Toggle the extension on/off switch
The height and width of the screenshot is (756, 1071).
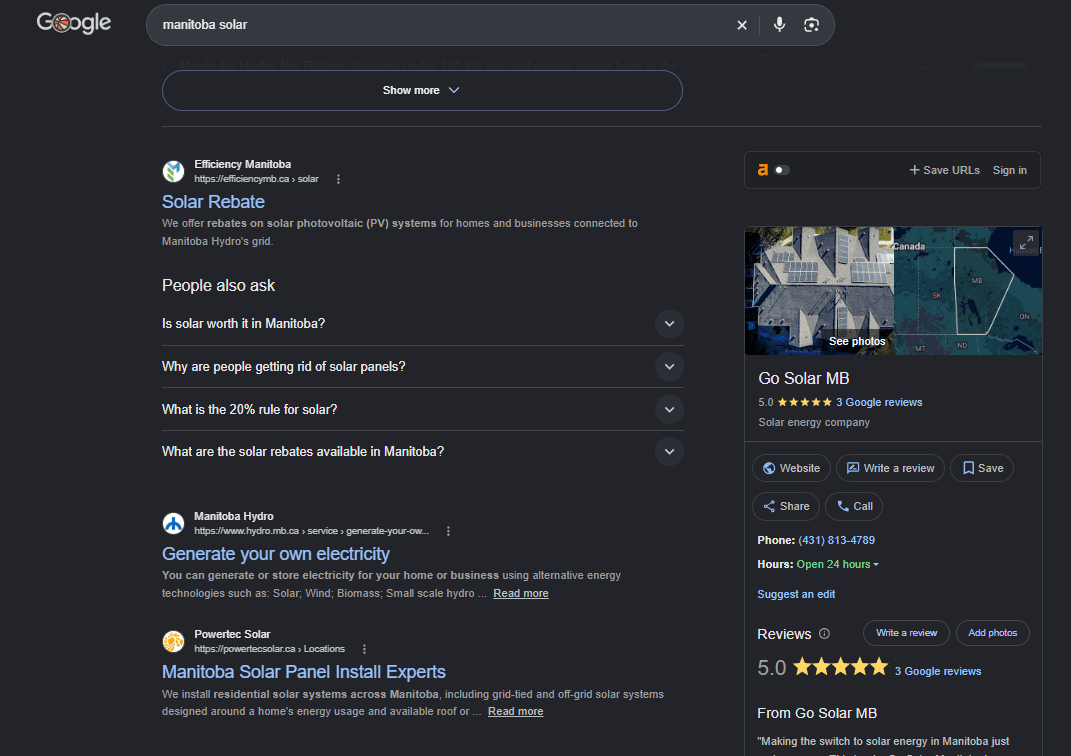(781, 170)
